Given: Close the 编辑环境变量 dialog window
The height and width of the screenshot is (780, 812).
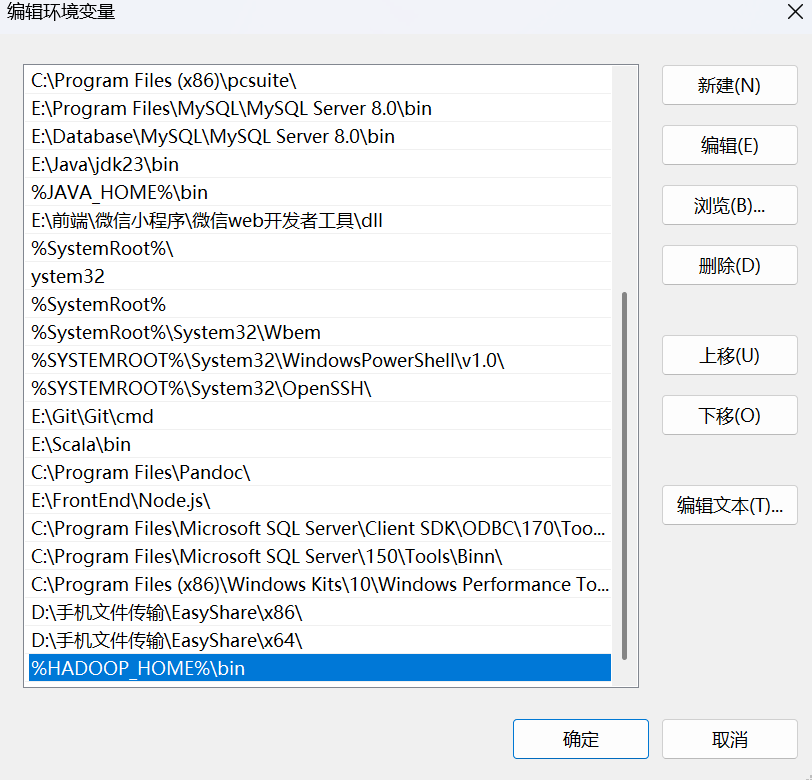Looking at the screenshot, I should pos(788,13).
